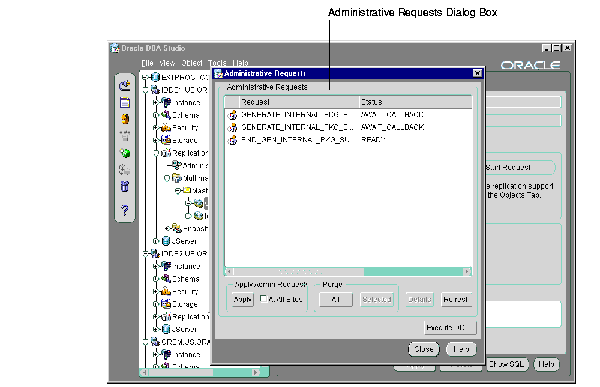Collapse the Multimaster node expander

tap(166, 178)
